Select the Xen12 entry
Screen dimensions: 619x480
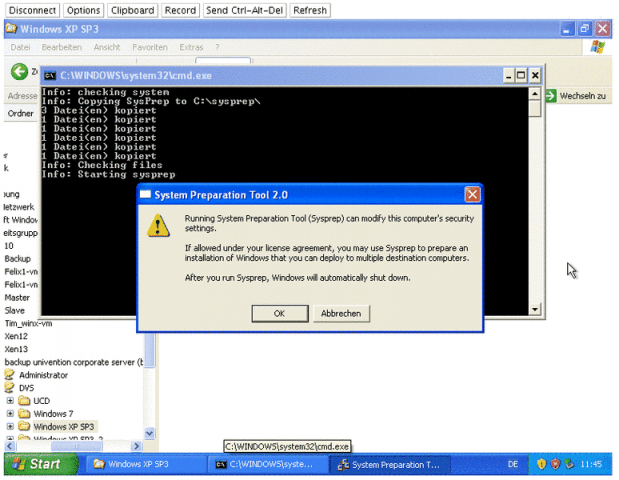pyautogui.click(x=16, y=336)
